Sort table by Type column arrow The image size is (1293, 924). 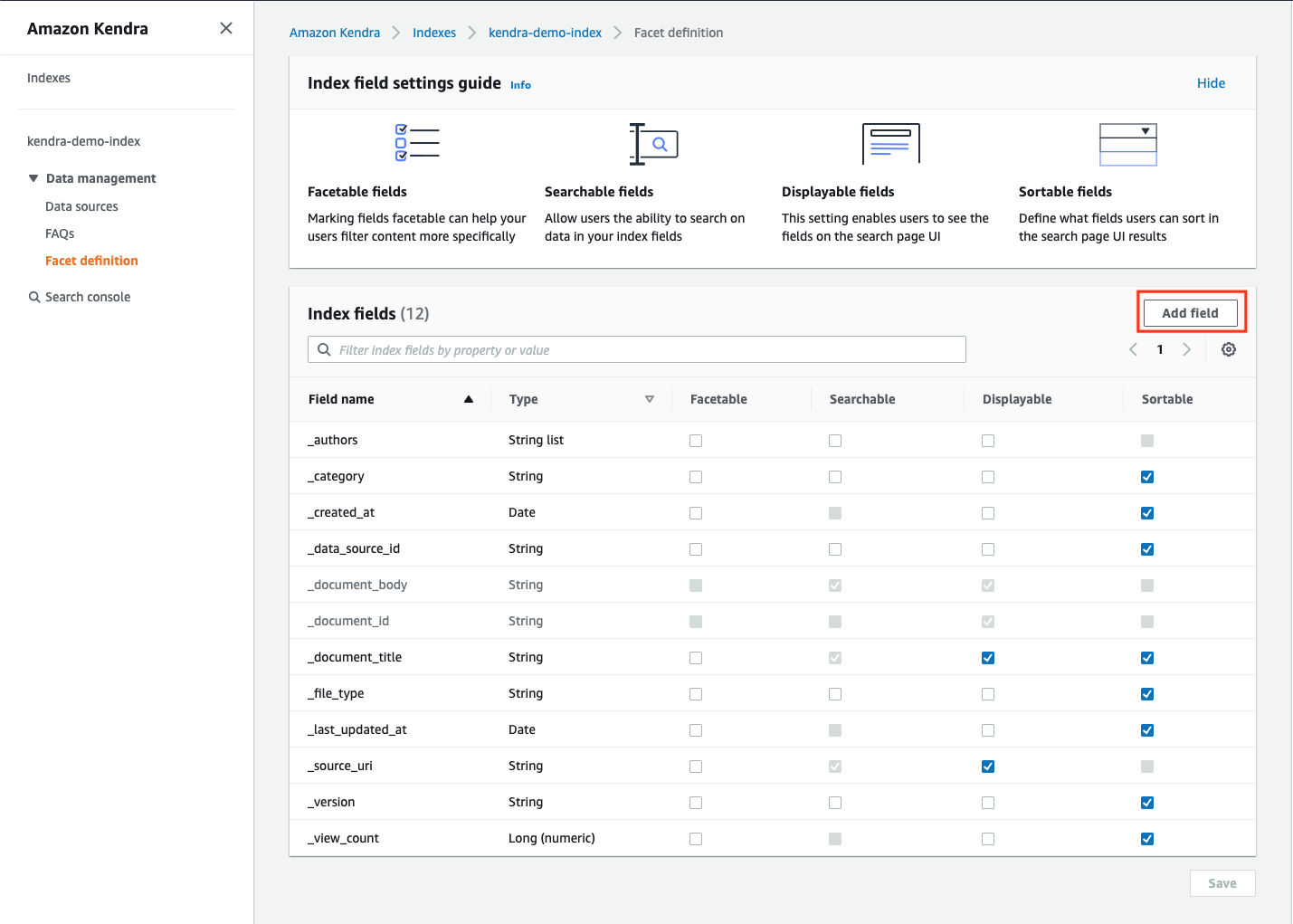point(650,399)
